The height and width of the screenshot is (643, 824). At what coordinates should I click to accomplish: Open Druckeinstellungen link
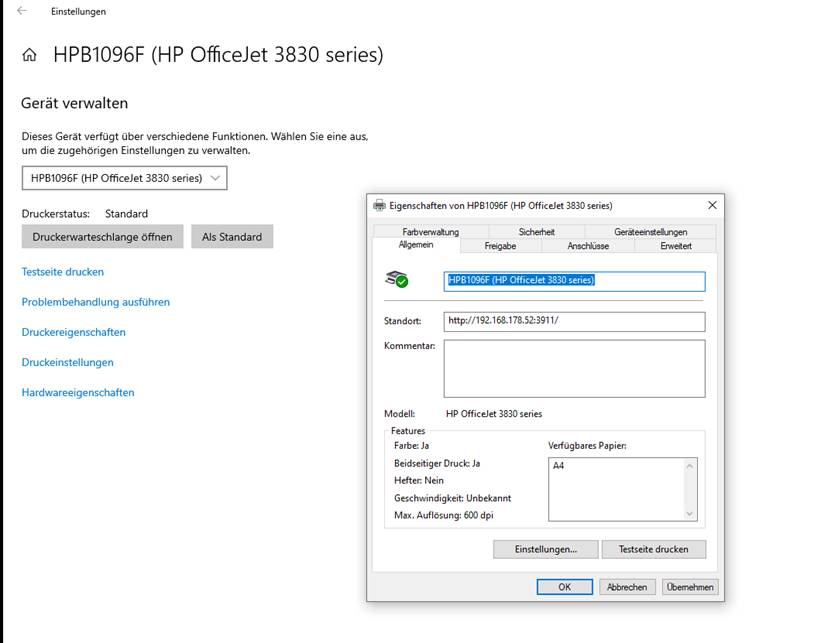[x=67, y=362]
